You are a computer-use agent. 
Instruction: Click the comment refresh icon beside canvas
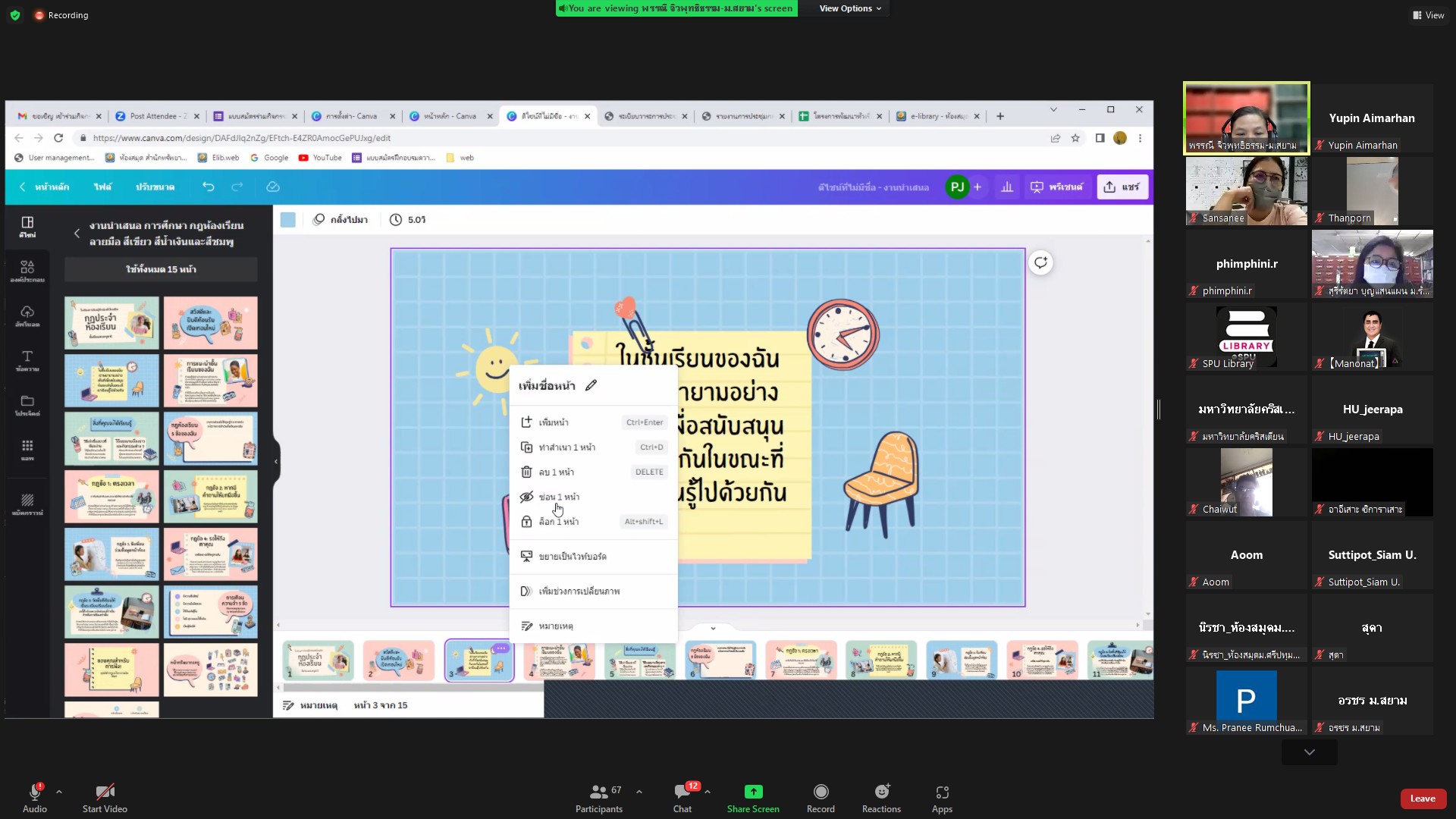[x=1040, y=262]
